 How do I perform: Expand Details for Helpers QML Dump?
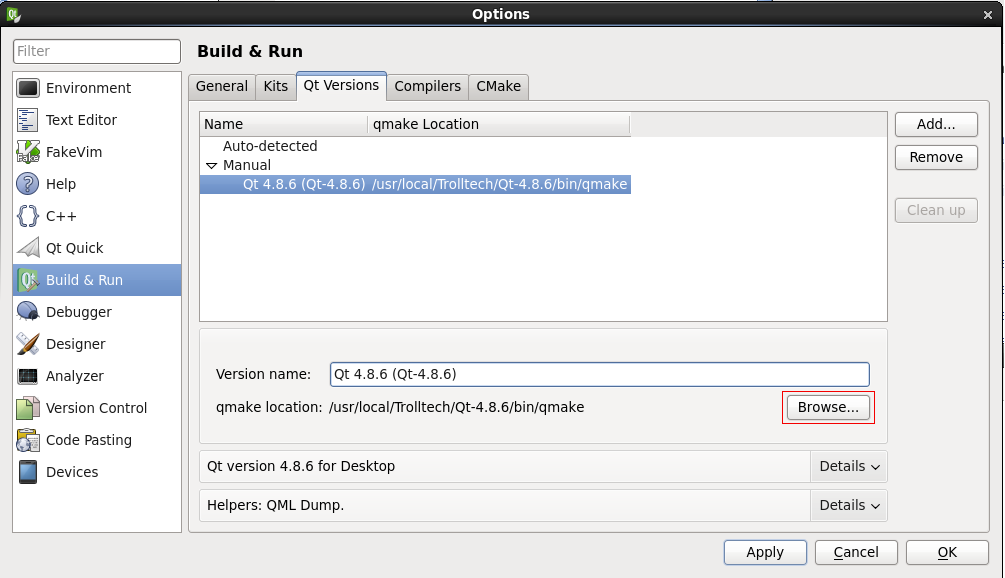coord(848,505)
